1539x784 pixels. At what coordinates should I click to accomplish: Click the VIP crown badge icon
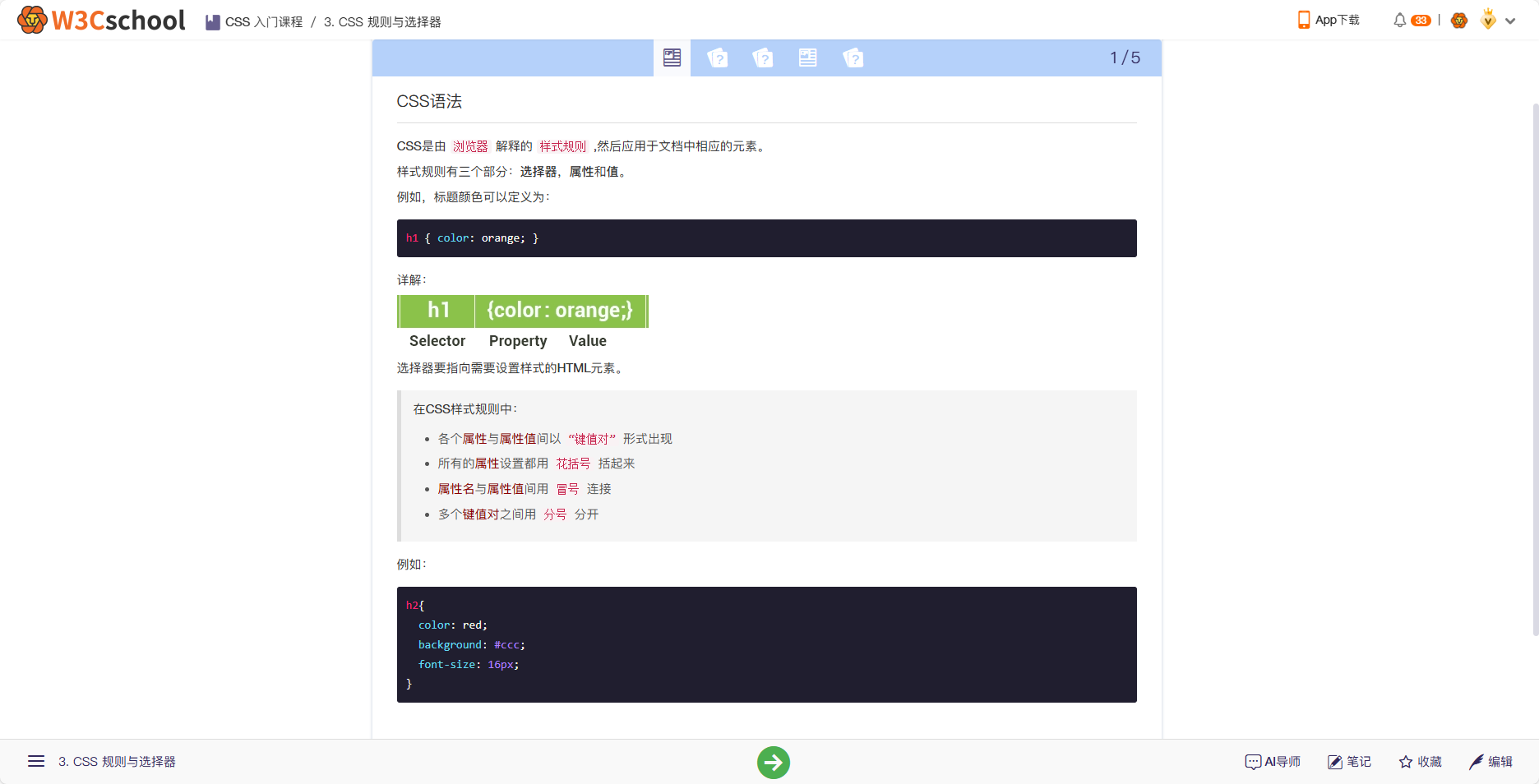(1488, 19)
